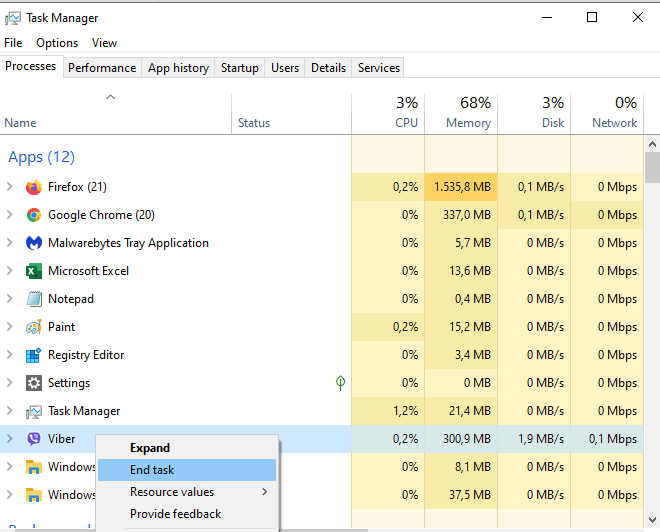Image resolution: width=660 pixels, height=532 pixels.
Task: Click the Notepad process icon
Action: 34,299
